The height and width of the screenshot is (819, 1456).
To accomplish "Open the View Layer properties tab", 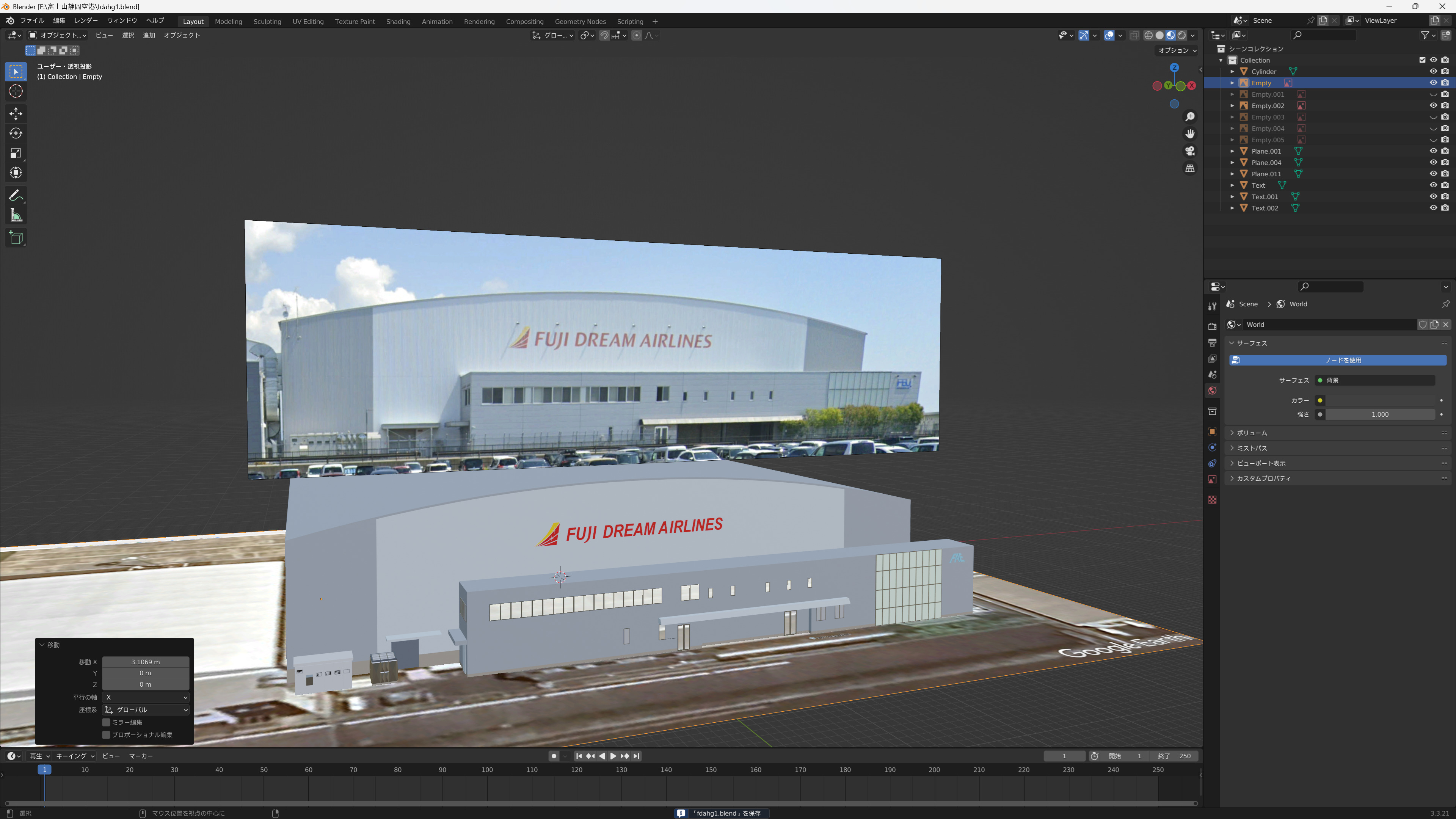I will [1212, 358].
